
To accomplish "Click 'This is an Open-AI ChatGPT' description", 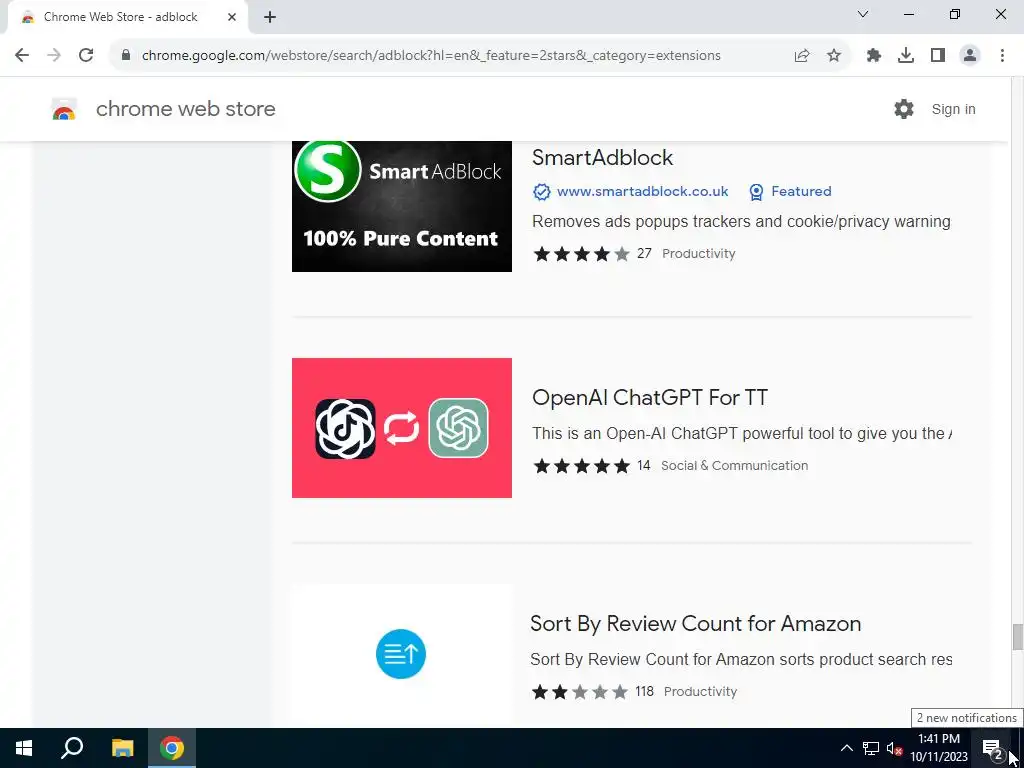I will [741, 434].
